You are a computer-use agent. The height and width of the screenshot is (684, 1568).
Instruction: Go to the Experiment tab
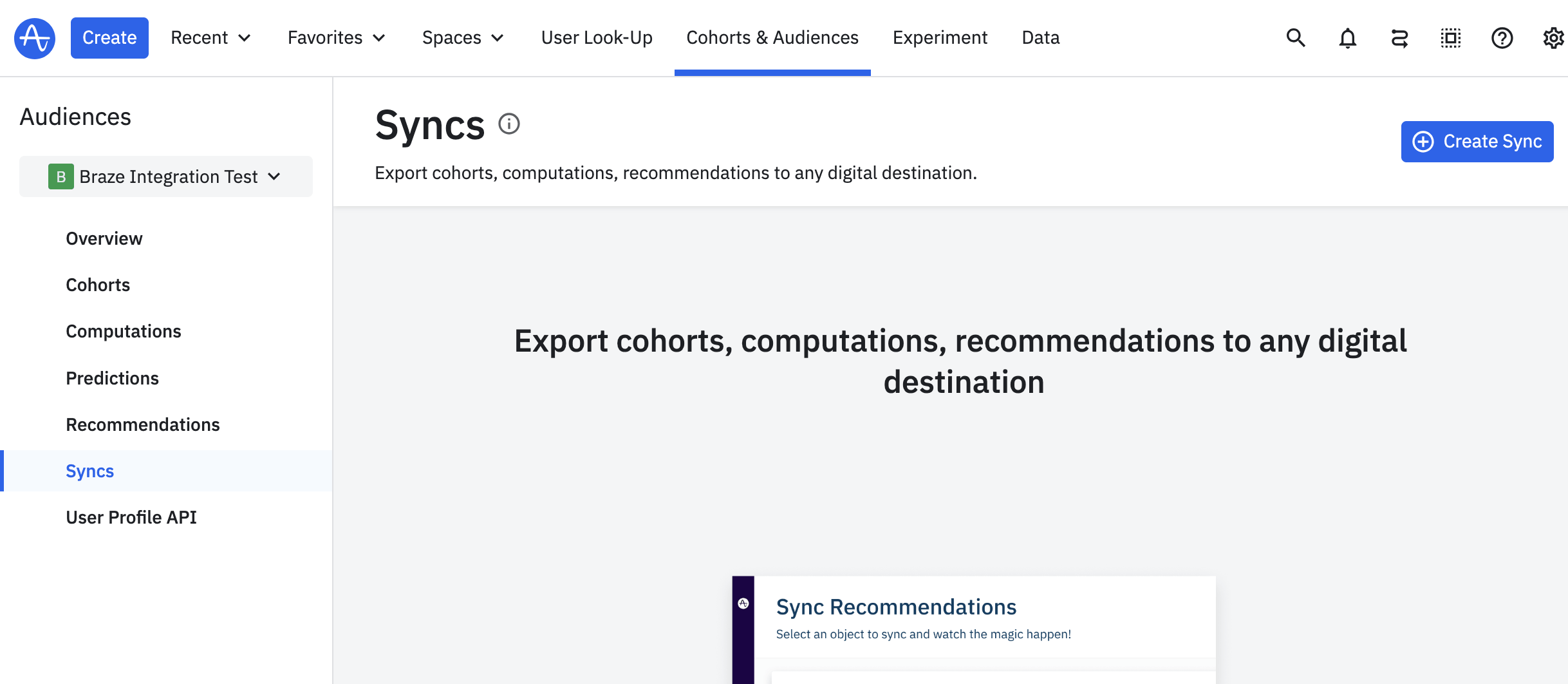coord(940,38)
